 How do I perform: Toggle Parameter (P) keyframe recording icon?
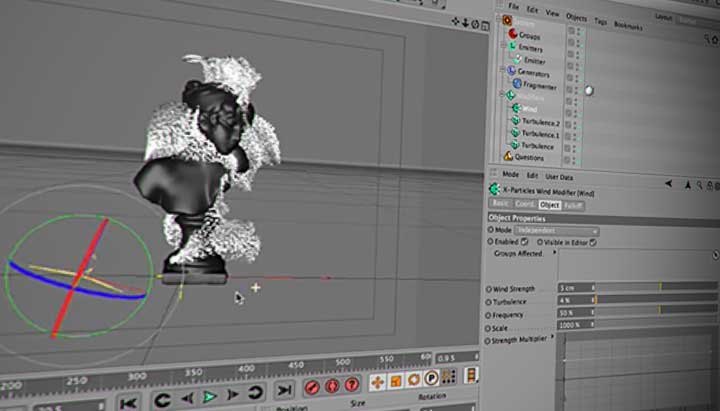pos(432,378)
